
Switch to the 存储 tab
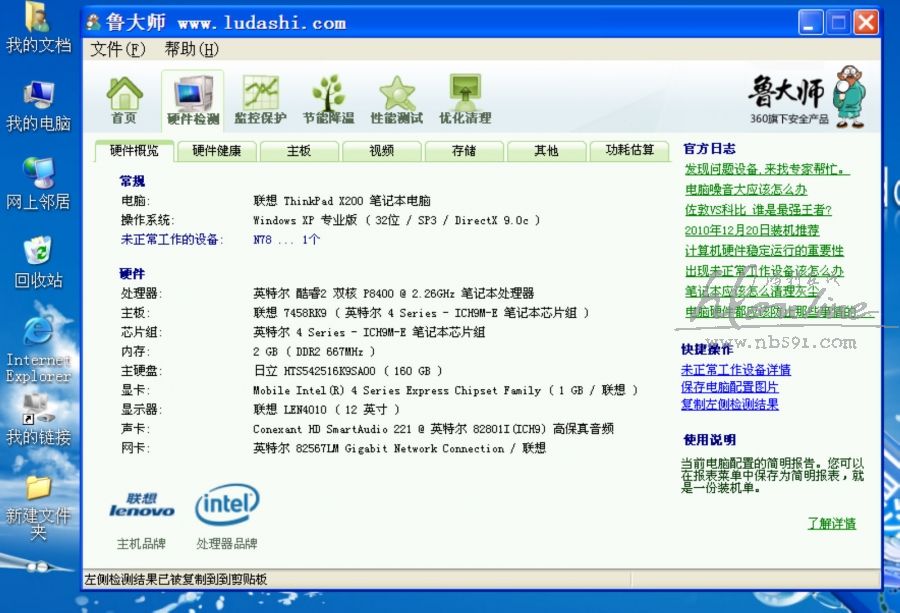(x=464, y=151)
